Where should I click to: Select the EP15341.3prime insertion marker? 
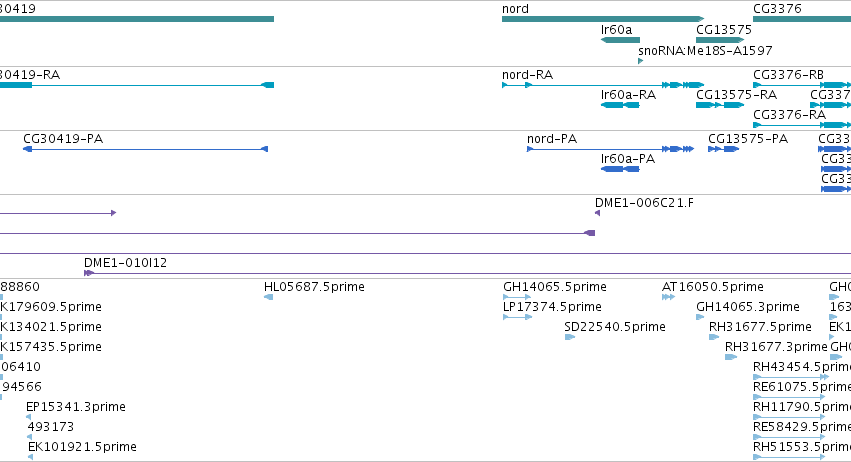[28, 417]
